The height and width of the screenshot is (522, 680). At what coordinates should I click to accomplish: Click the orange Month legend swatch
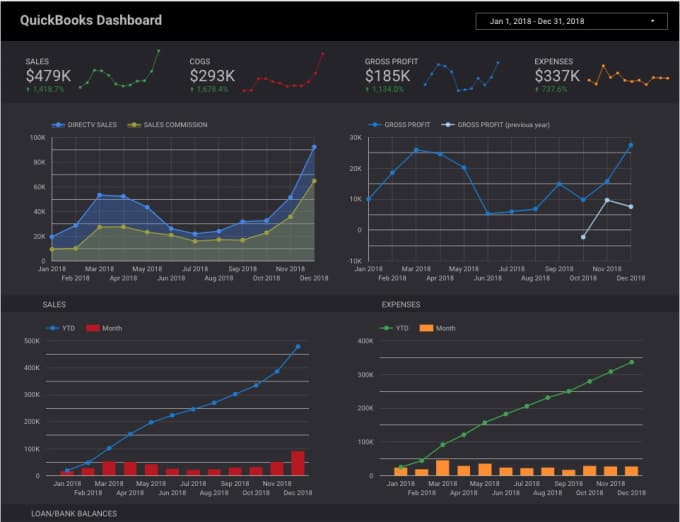coord(426,328)
